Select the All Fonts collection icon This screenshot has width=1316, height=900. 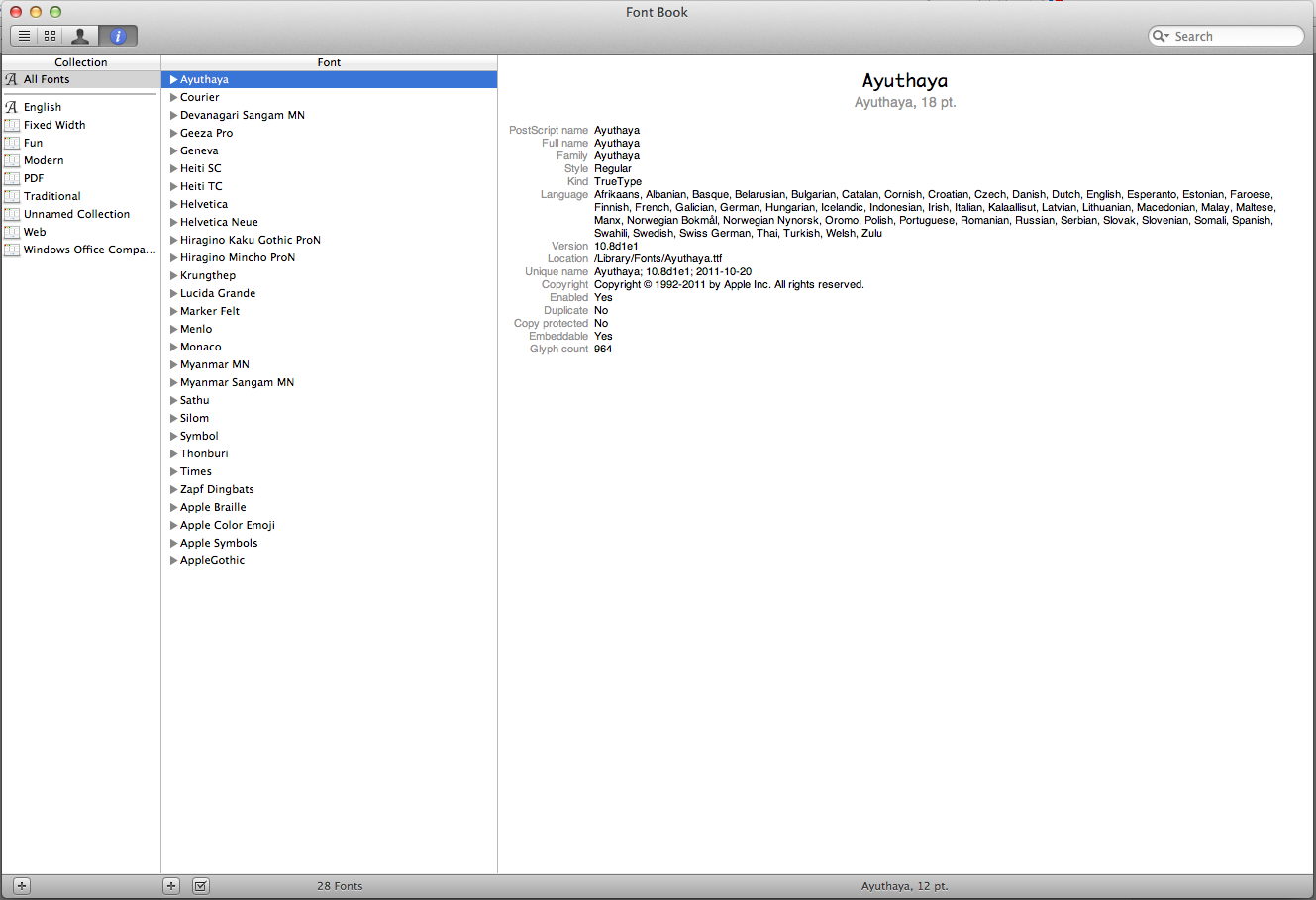12,79
